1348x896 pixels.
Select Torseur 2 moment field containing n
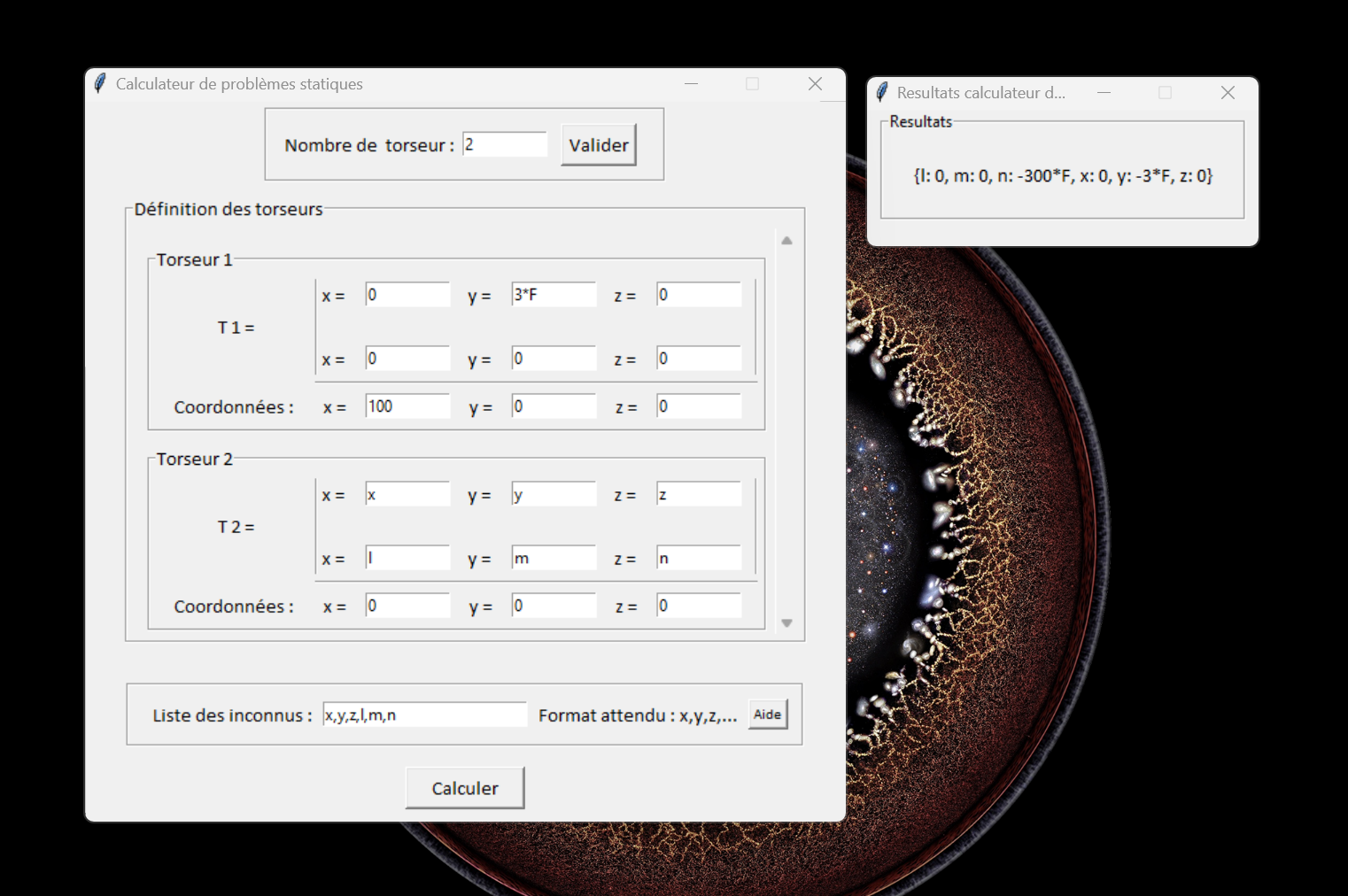pyautogui.click(x=698, y=558)
